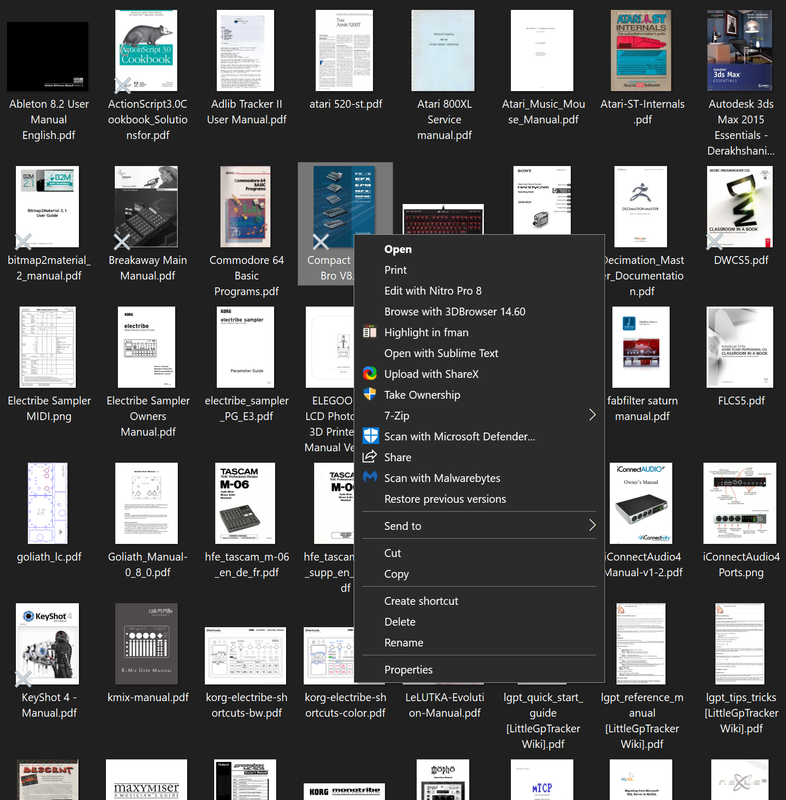786x800 pixels.
Task: Click the fman highlight icon
Action: 370,332
